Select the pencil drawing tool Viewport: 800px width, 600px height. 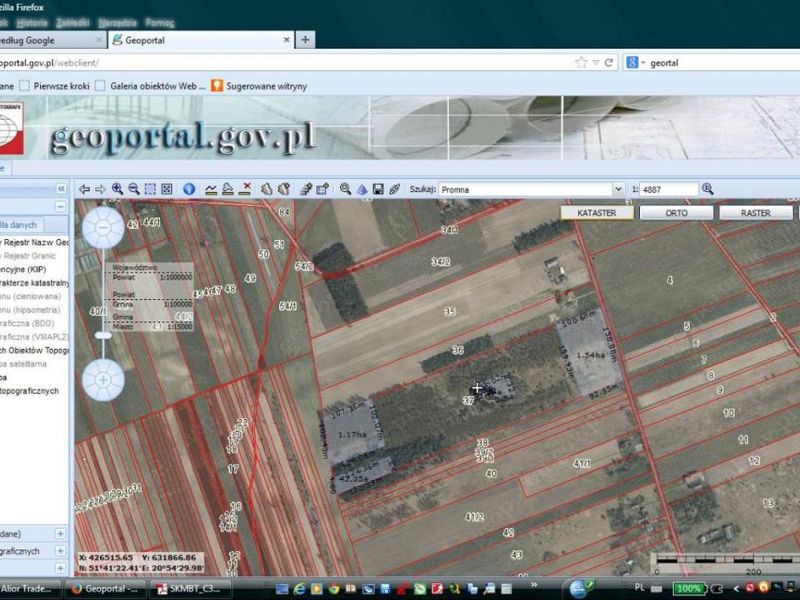(x=306, y=189)
